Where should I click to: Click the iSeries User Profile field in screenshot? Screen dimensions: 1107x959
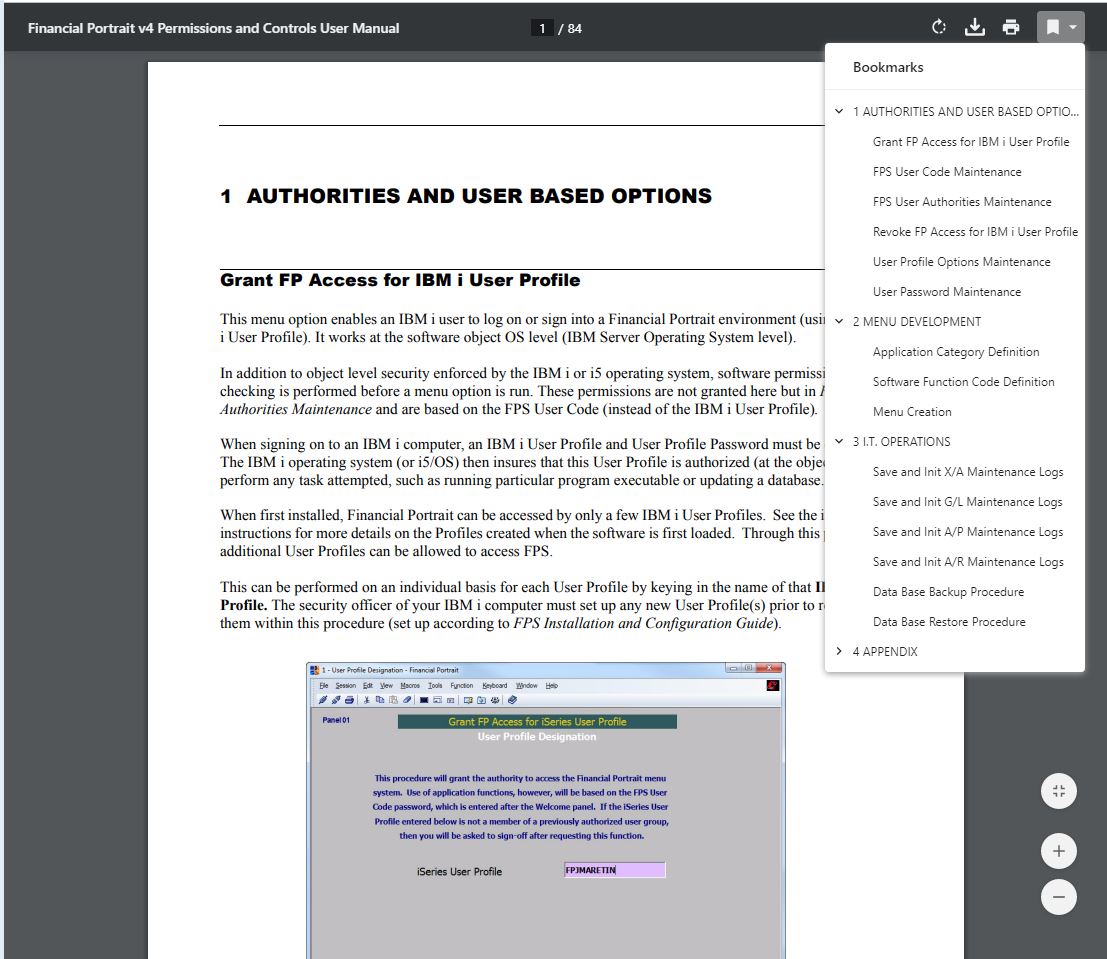(x=614, y=870)
